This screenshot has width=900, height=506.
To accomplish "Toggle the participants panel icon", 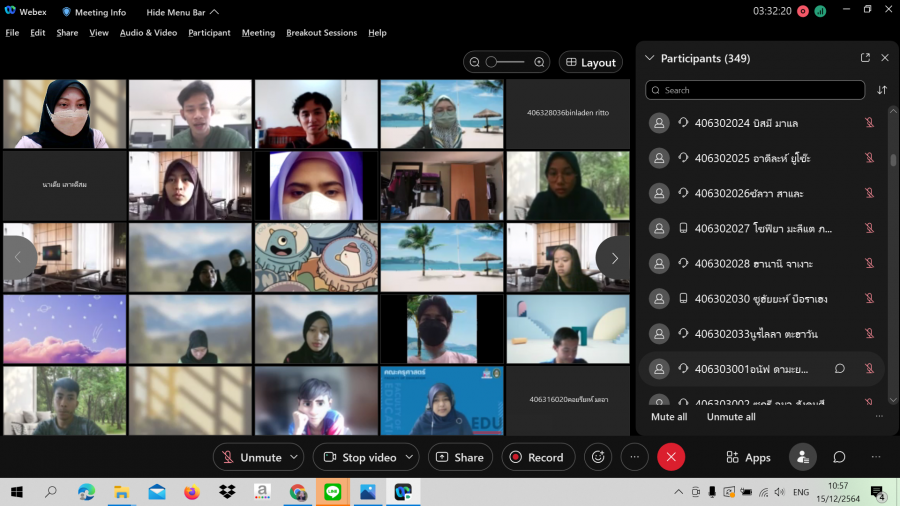I will click(802, 457).
